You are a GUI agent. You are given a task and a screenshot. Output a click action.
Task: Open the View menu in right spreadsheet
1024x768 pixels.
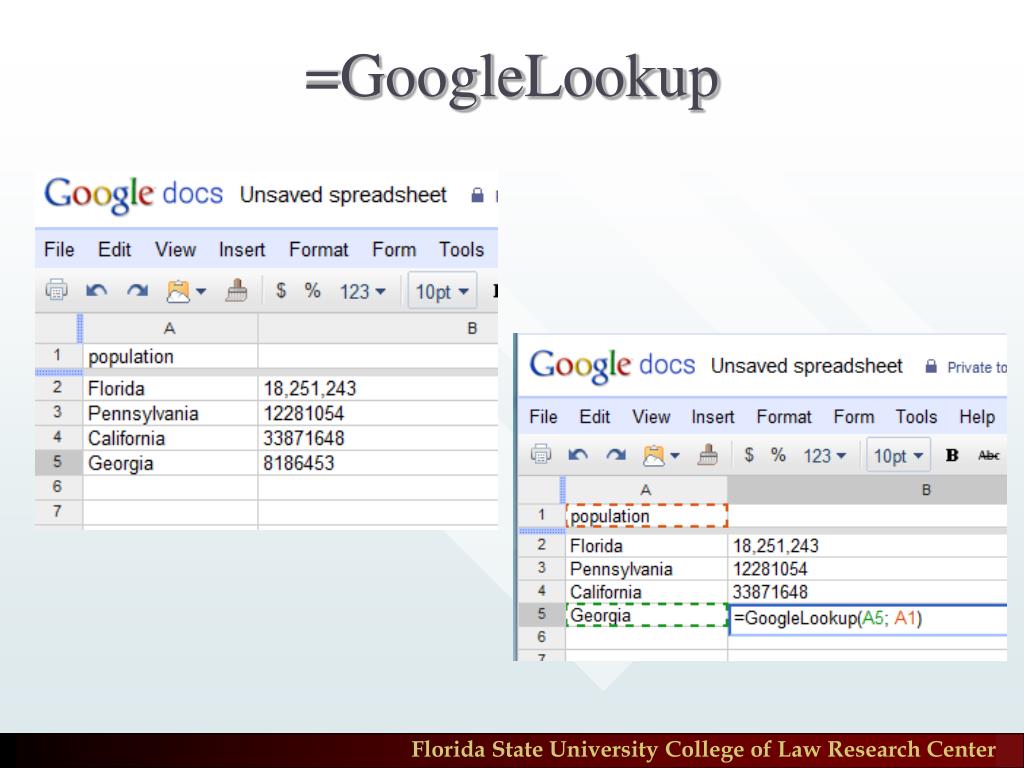[x=651, y=417]
